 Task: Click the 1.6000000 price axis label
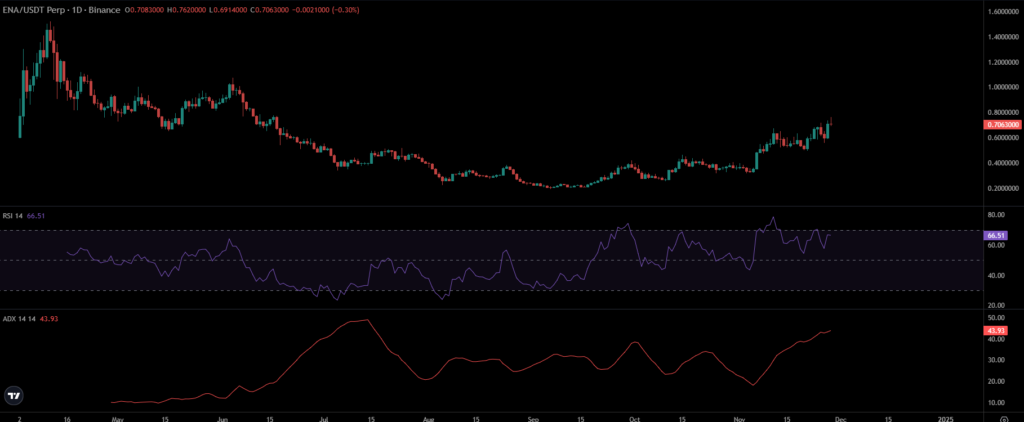coord(1003,12)
